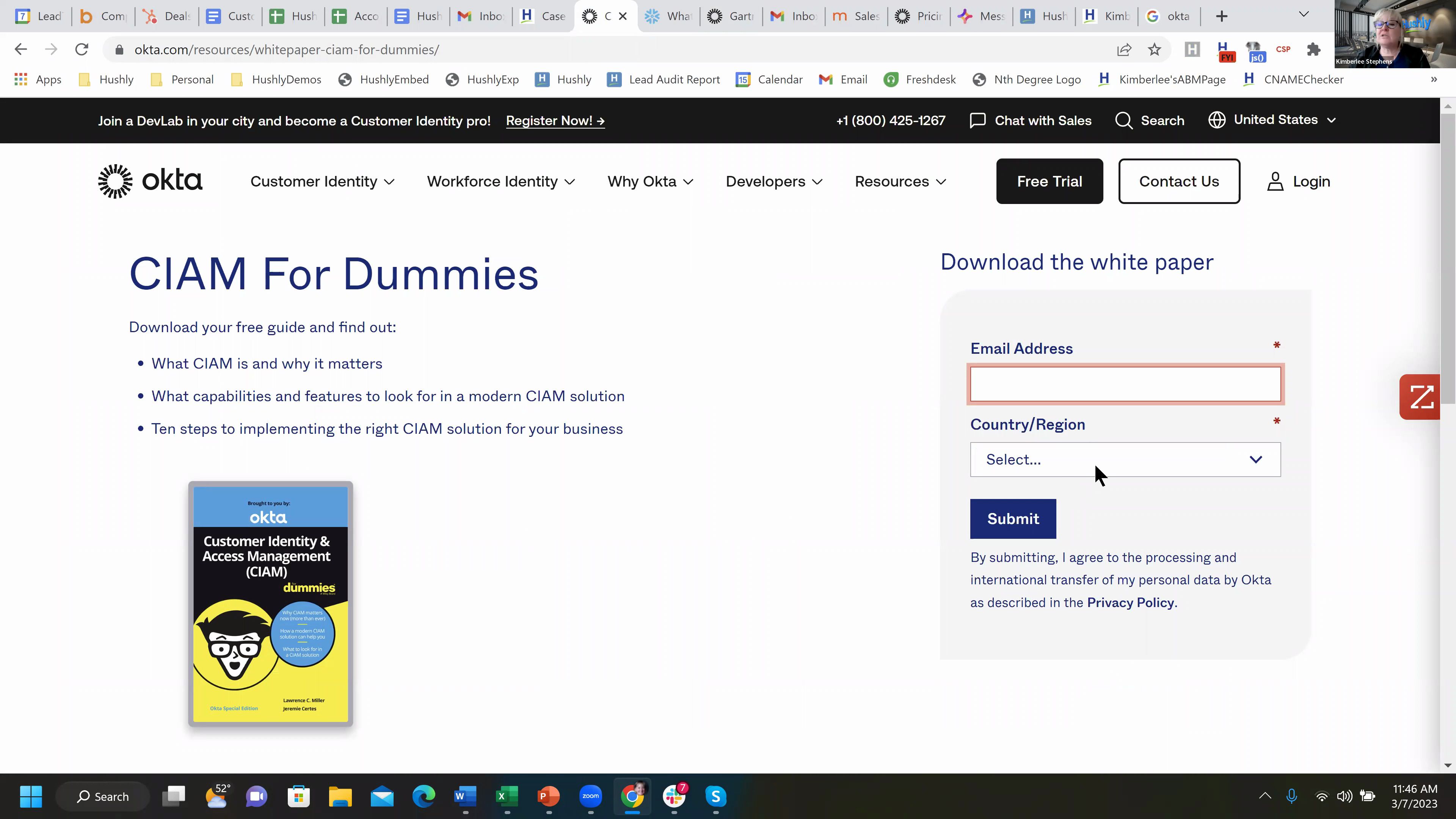Click the Okta sunburst logo

point(115,182)
